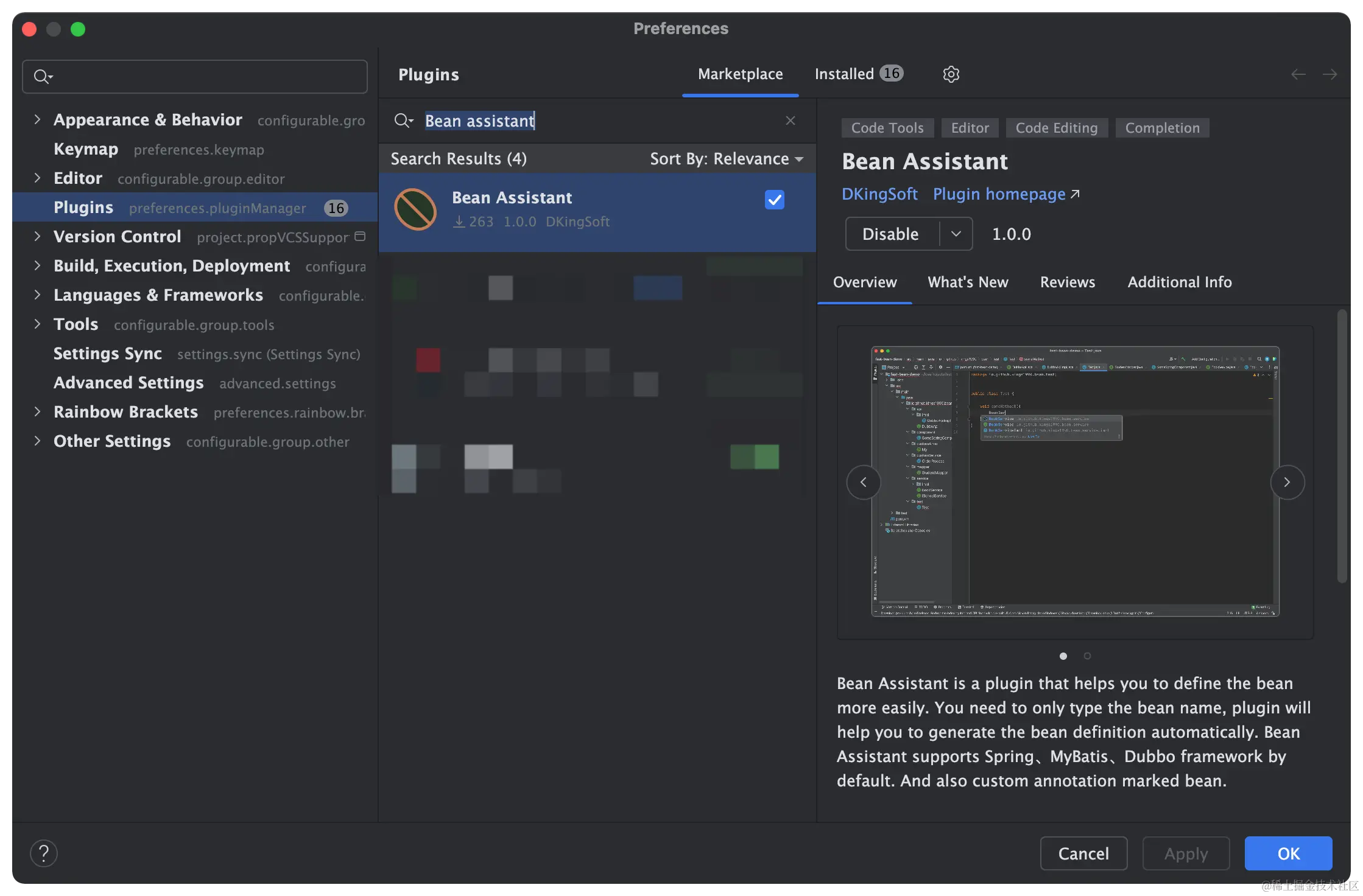
Task: Click the plugins settings gear icon
Action: (951, 74)
